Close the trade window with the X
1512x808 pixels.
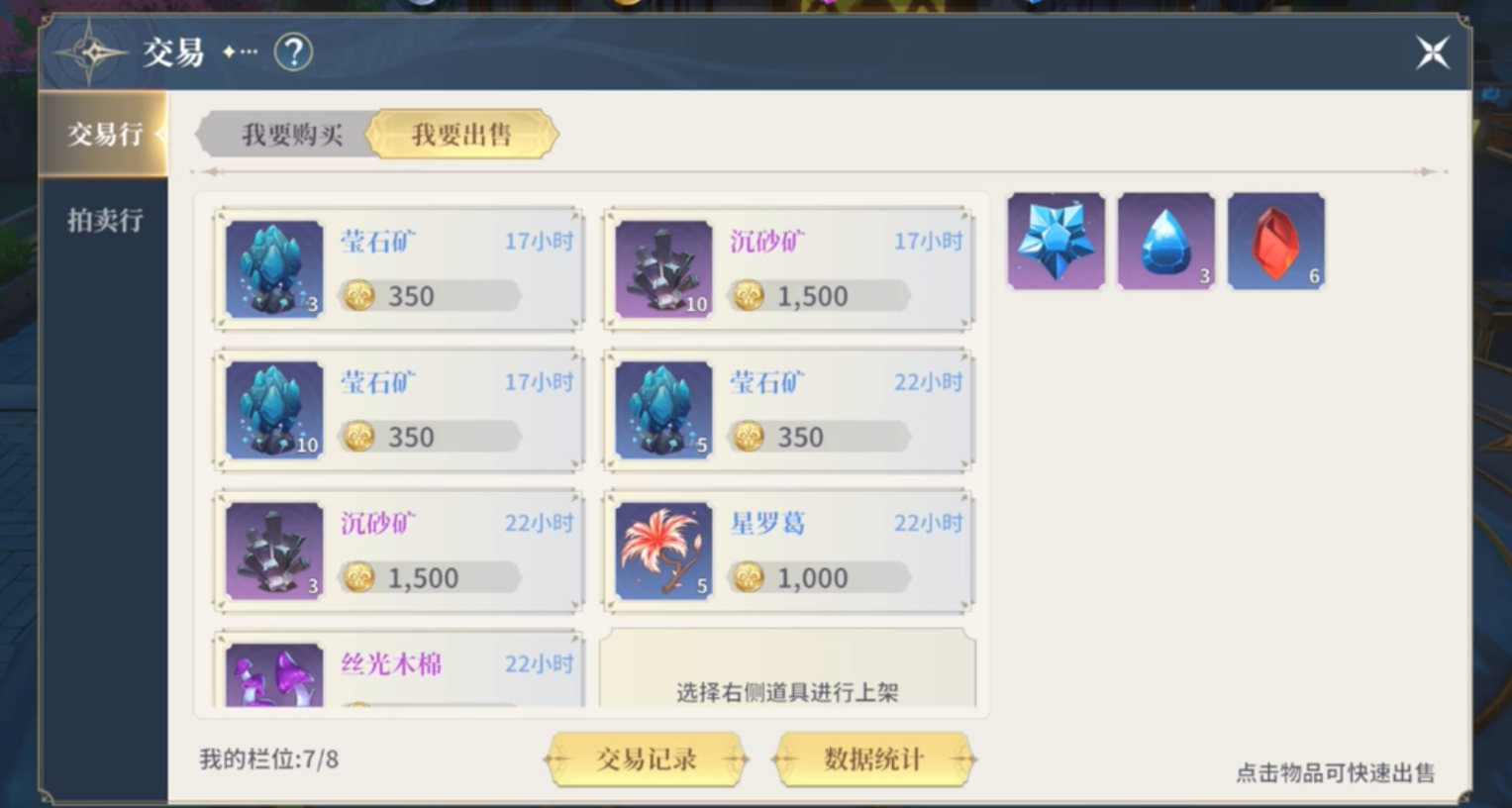coord(1432,52)
